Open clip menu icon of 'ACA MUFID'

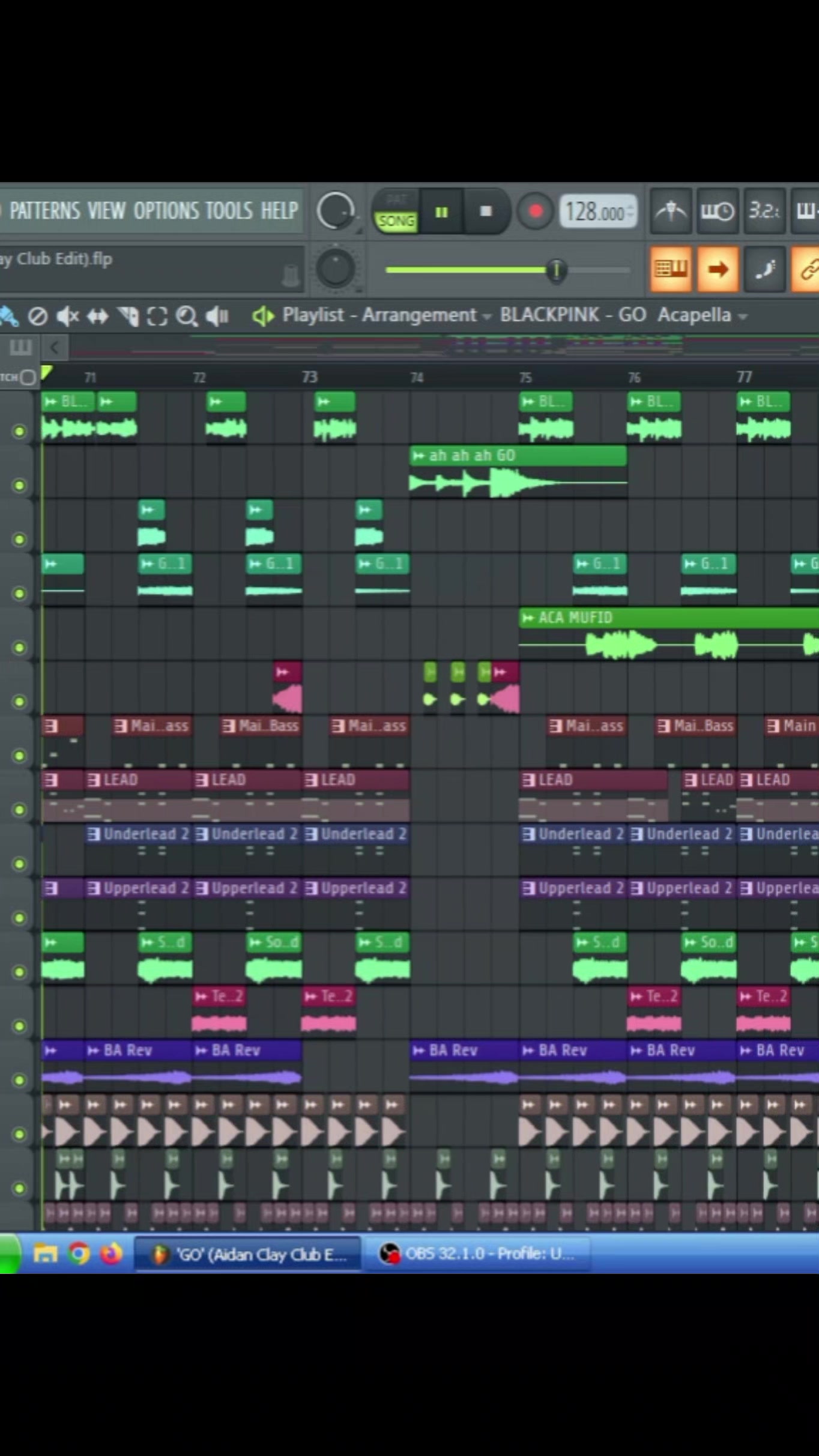click(528, 618)
